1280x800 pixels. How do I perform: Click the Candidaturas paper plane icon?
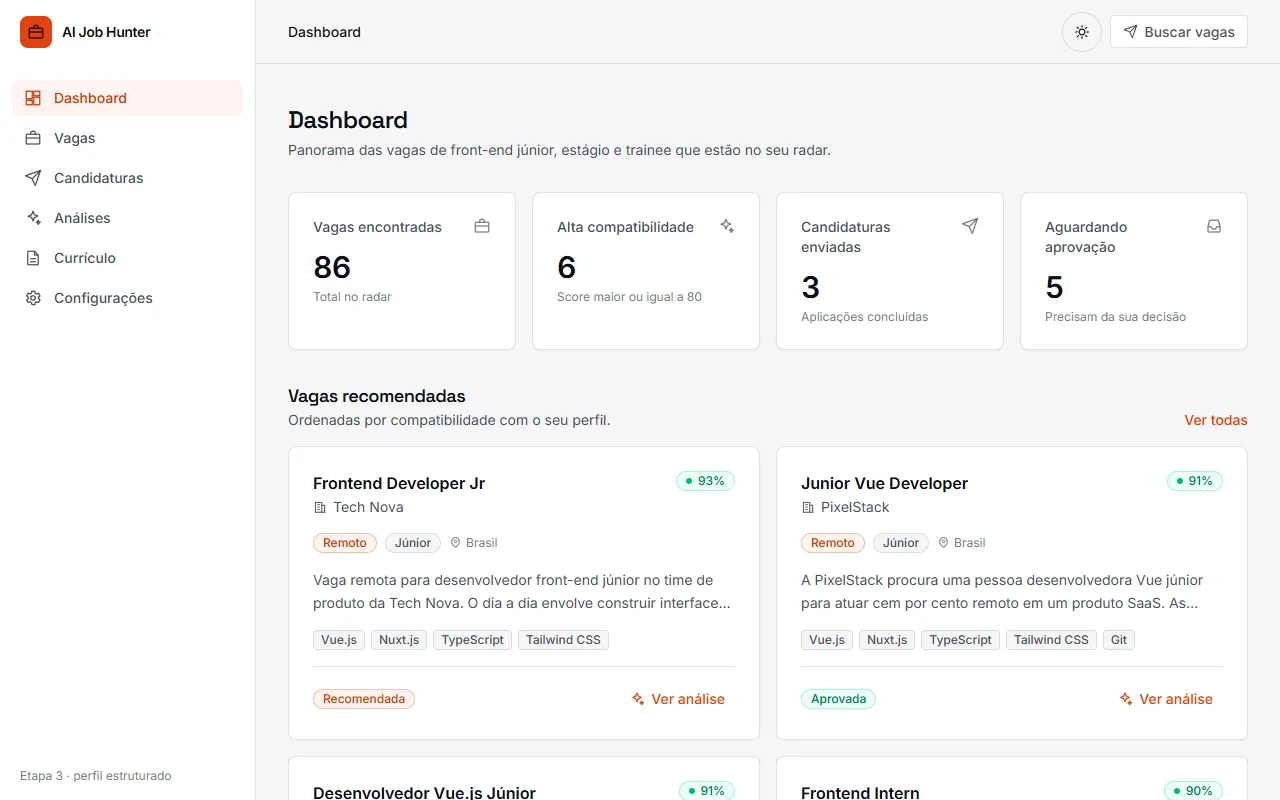(33, 178)
